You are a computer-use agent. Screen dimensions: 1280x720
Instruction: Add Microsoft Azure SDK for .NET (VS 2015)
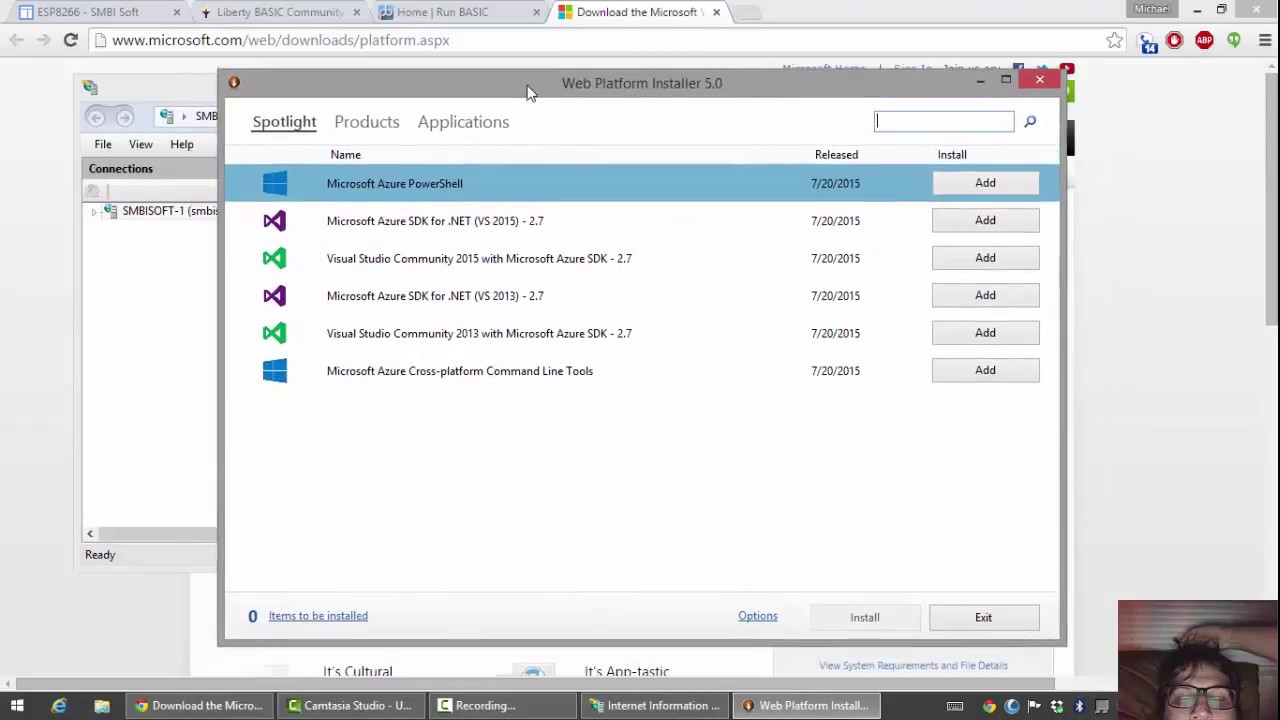tap(985, 220)
